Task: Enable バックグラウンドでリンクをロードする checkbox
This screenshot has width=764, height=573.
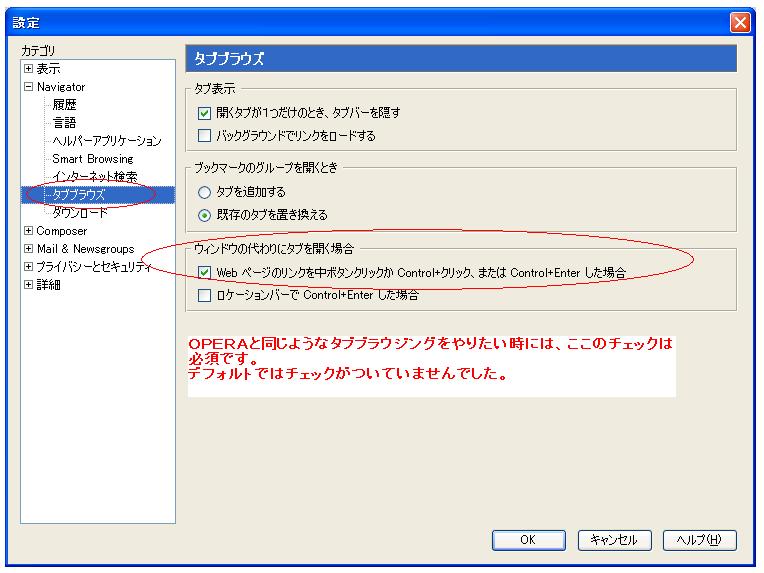Action: pyautogui.click(x=204, y=135)
